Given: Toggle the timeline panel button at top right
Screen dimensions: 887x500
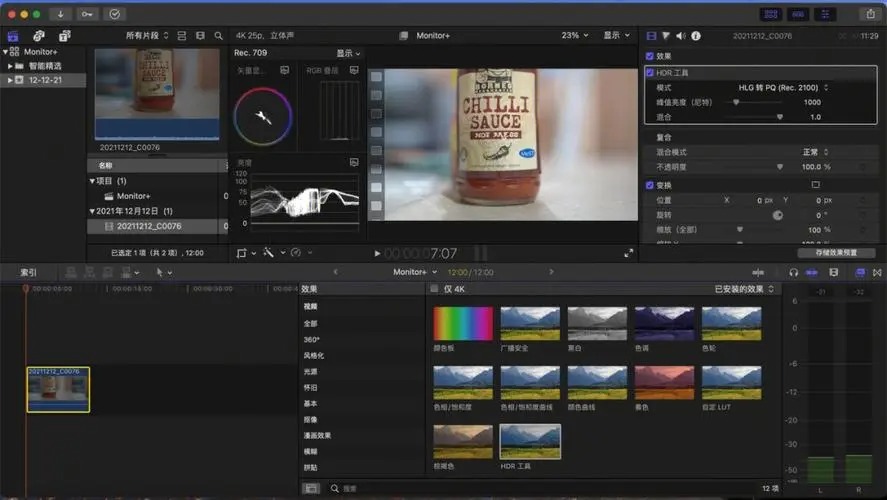Looking at the screenshot, I should point(798,14).
